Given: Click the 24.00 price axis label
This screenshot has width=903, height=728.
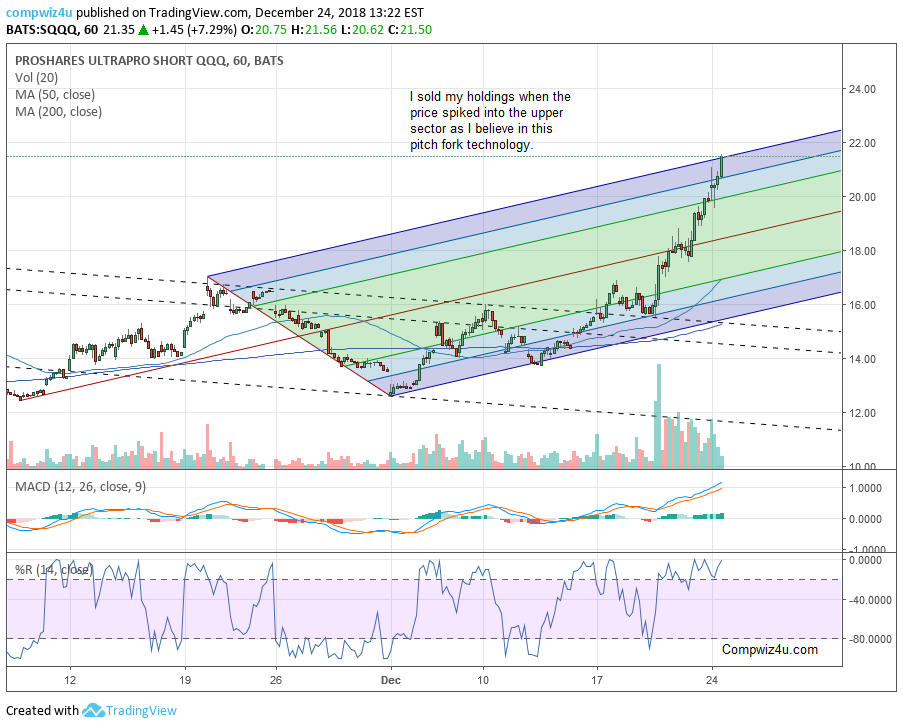Looking at the screenshot, I should (x=861, y=89).
